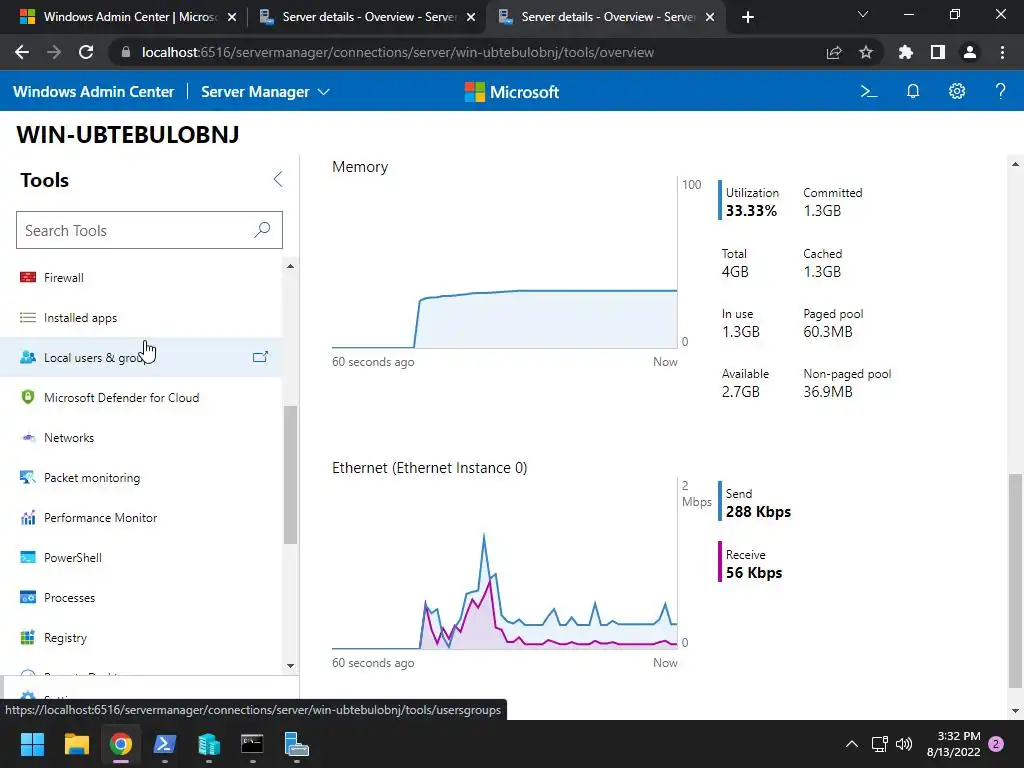Open the Firewall tool icon
The image size is (1024, 768).
(x=27, y=278)
